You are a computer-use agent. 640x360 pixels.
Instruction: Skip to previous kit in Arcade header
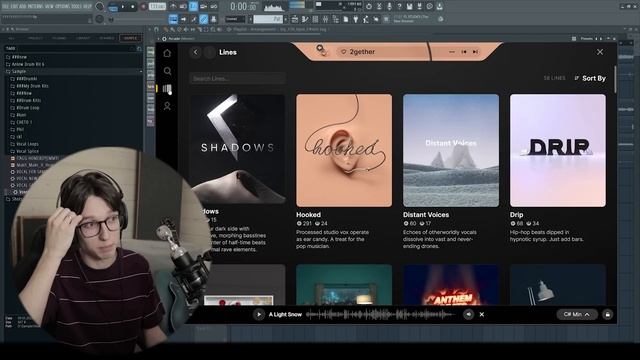[464, 52]
